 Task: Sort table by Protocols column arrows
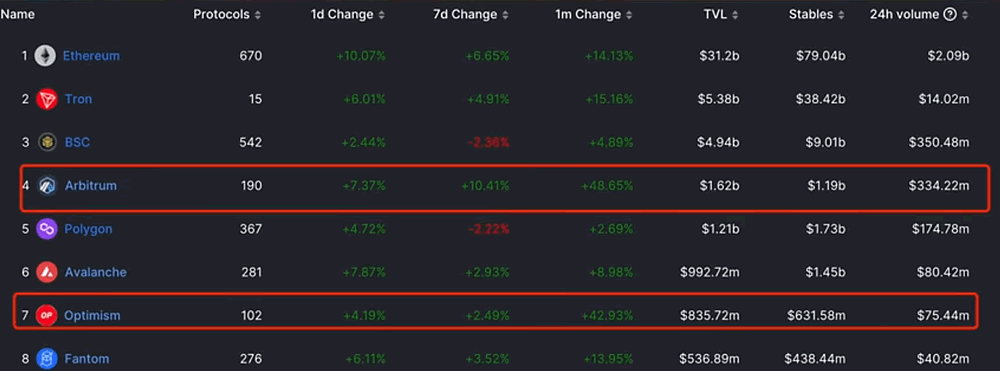click(258, 15)
